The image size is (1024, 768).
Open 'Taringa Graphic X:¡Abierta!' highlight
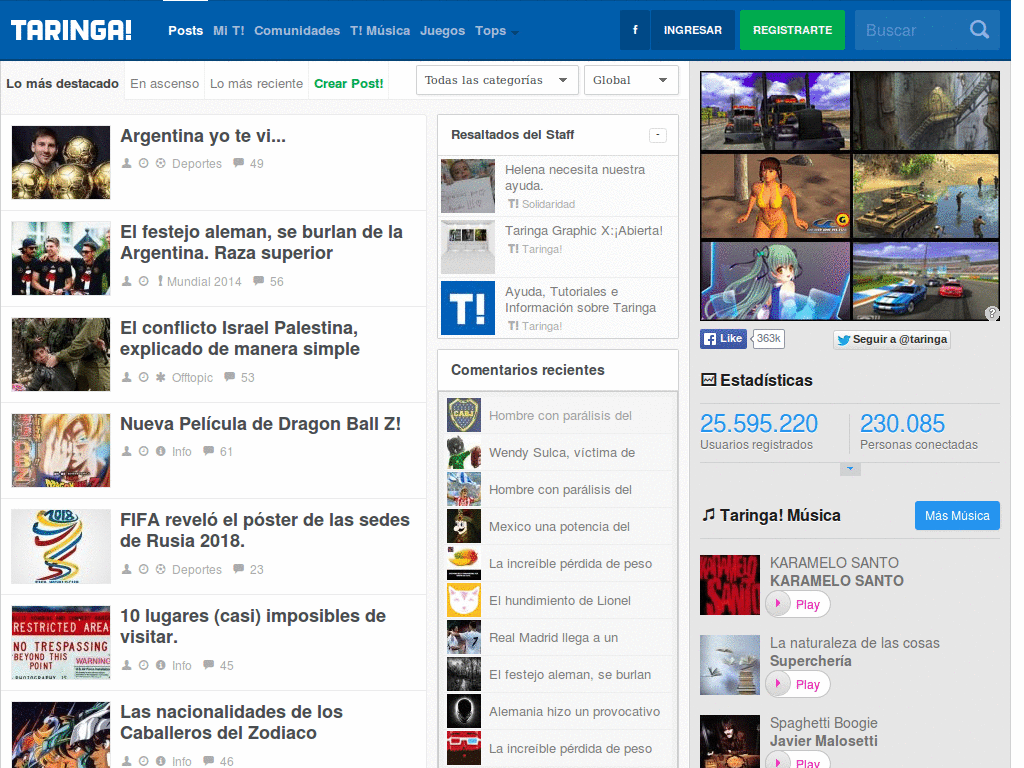(583, 231)
